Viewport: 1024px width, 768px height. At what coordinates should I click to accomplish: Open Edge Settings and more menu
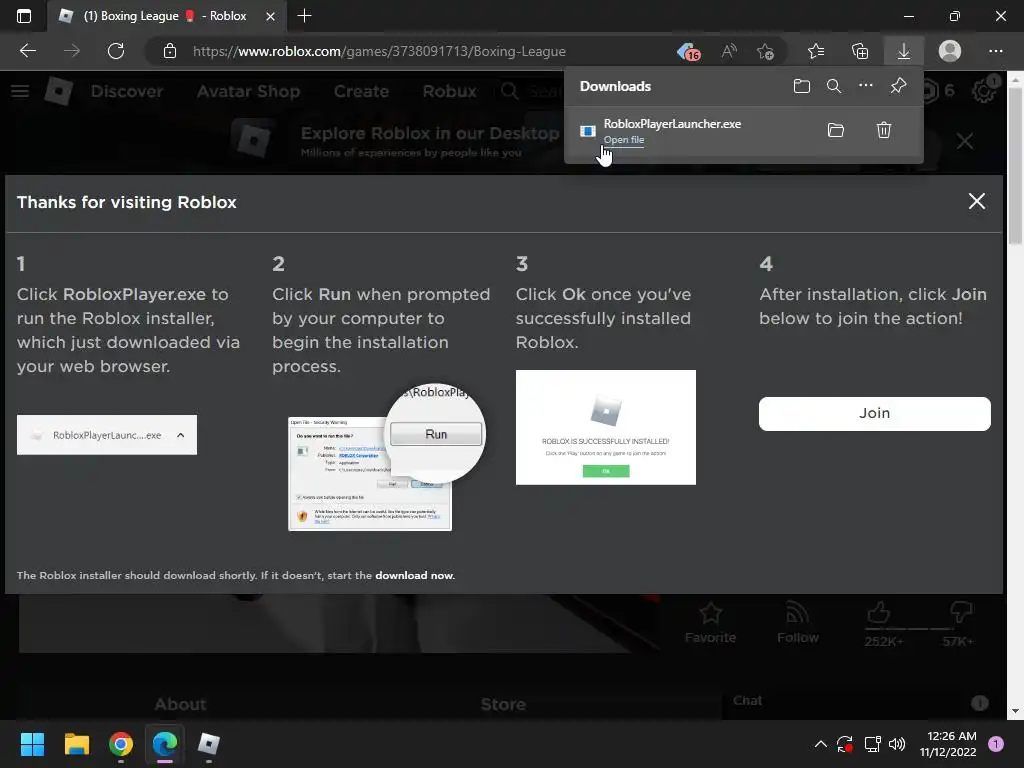(x=995, y=51)
